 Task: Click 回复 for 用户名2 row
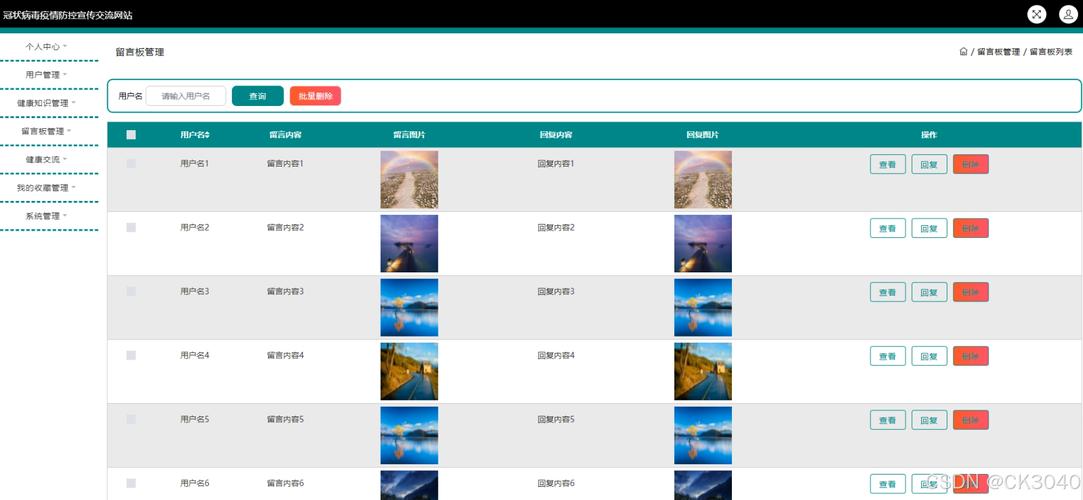click(929, 228)
